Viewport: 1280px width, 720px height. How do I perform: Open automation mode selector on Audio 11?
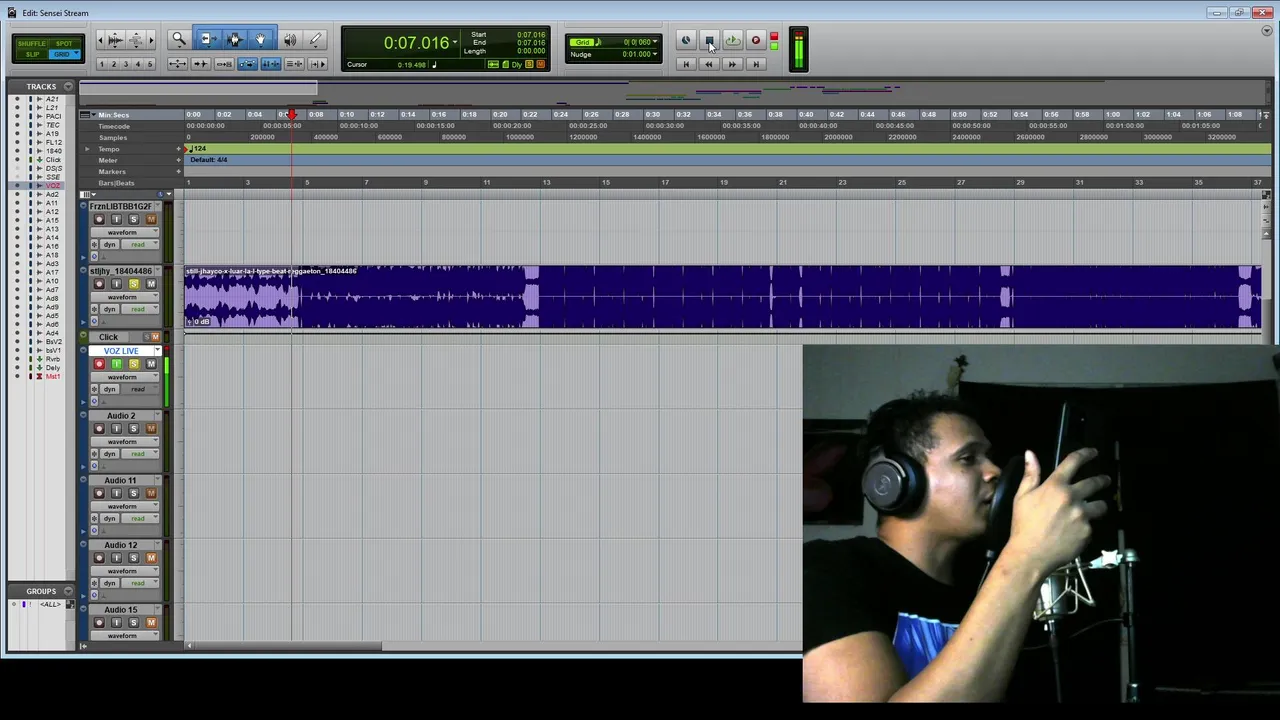[138, 518]
